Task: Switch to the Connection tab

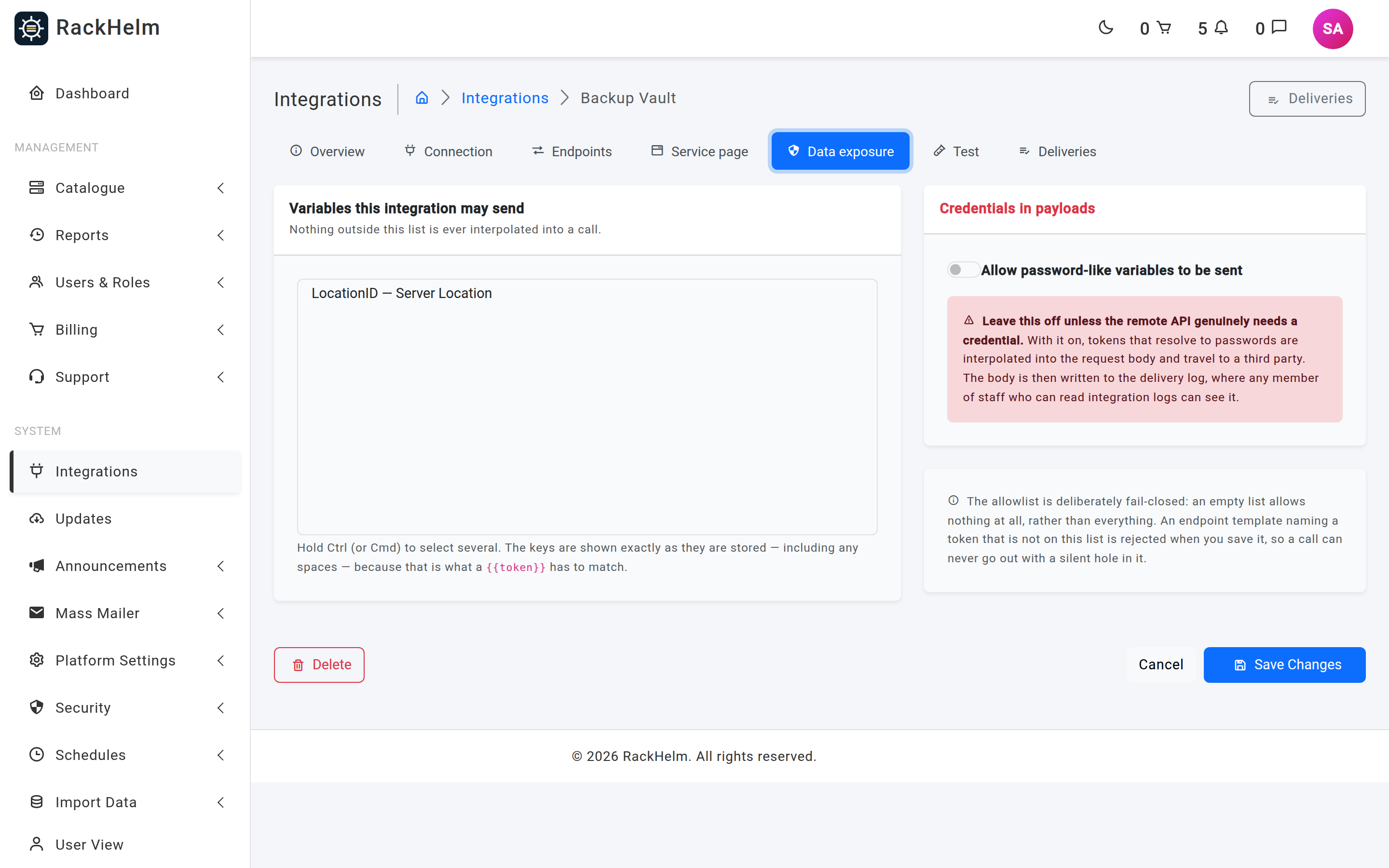Action: (448, 151)
